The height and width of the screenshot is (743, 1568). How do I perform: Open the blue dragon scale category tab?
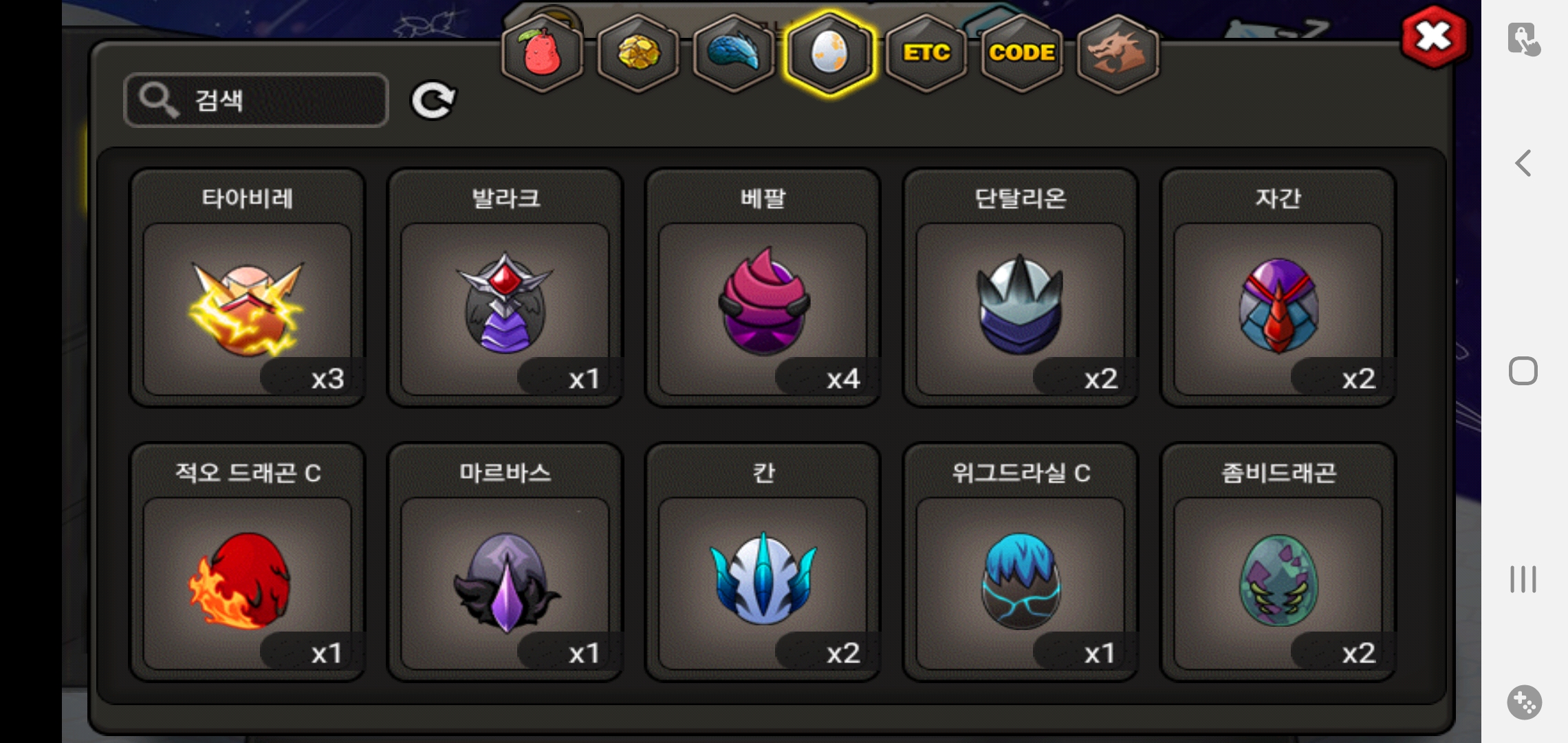734,53
